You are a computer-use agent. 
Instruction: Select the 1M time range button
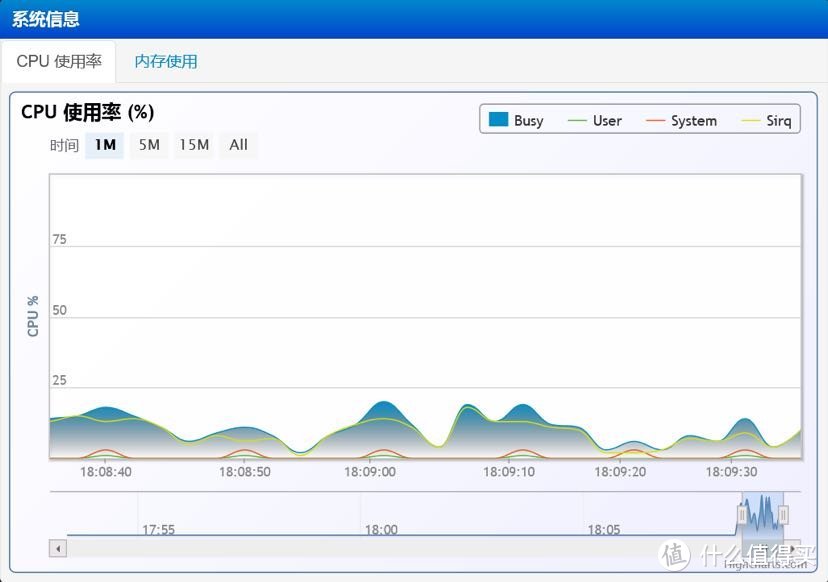click(x=105, y=145)
